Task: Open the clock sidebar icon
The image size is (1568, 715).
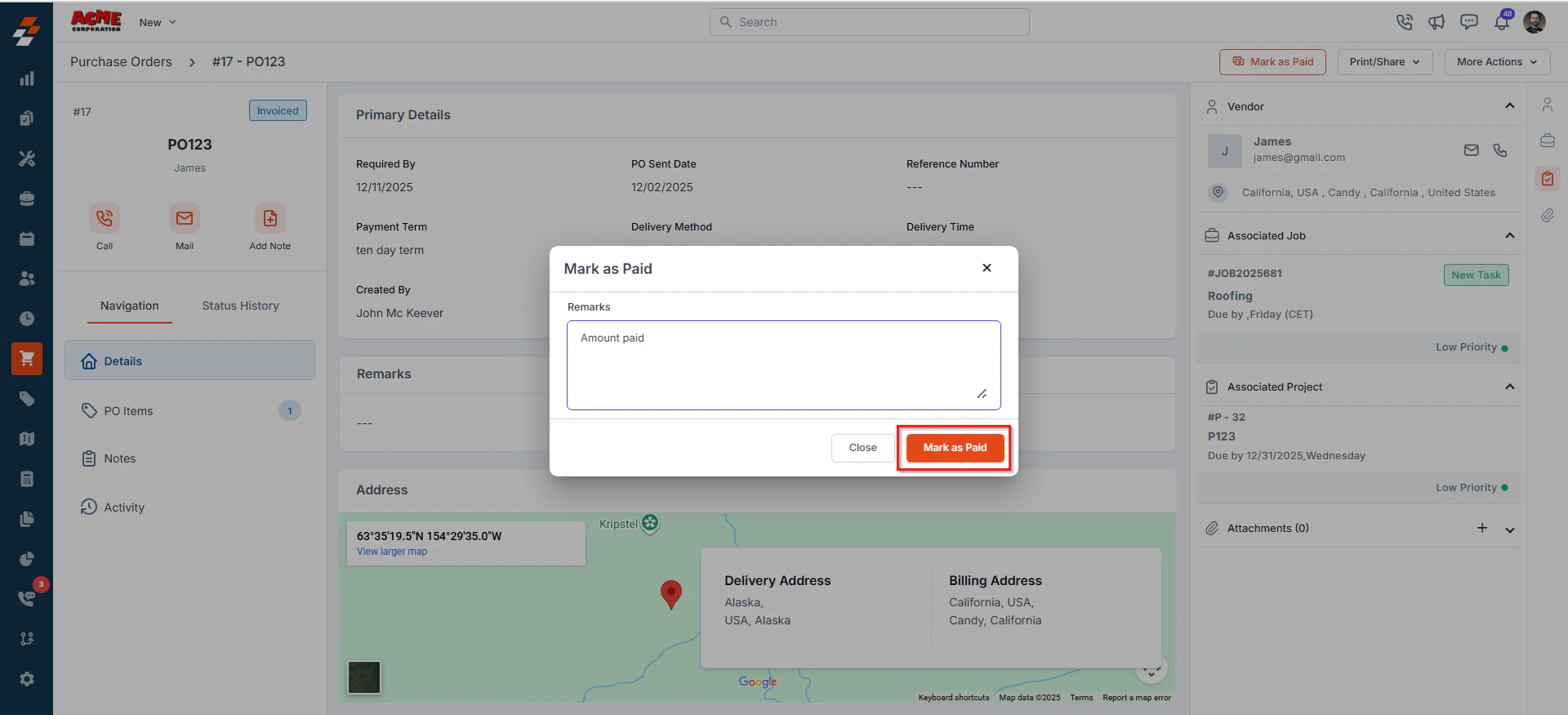Action: point(27,319)
